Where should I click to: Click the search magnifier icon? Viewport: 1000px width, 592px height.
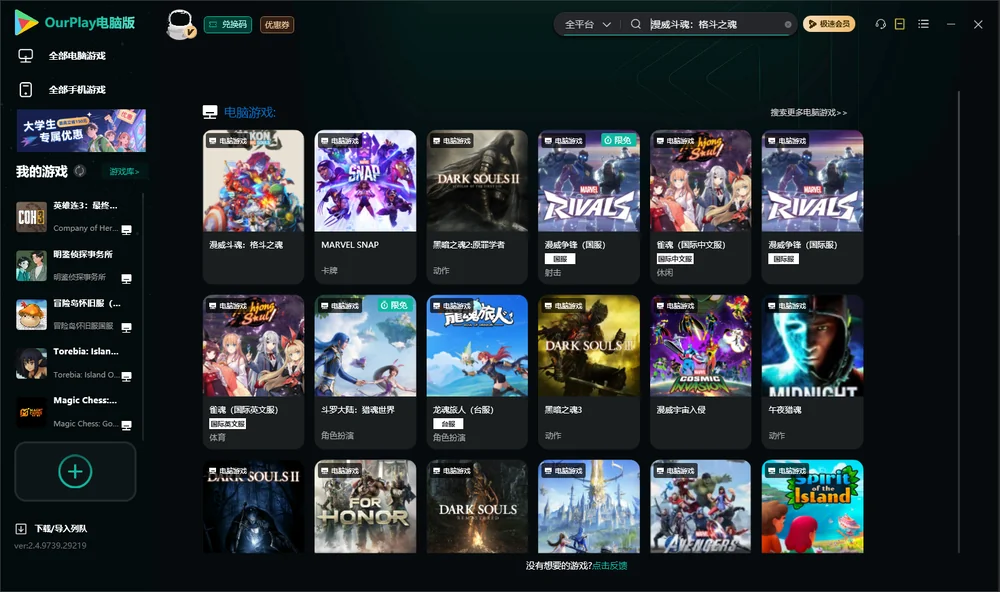point(635,24)
